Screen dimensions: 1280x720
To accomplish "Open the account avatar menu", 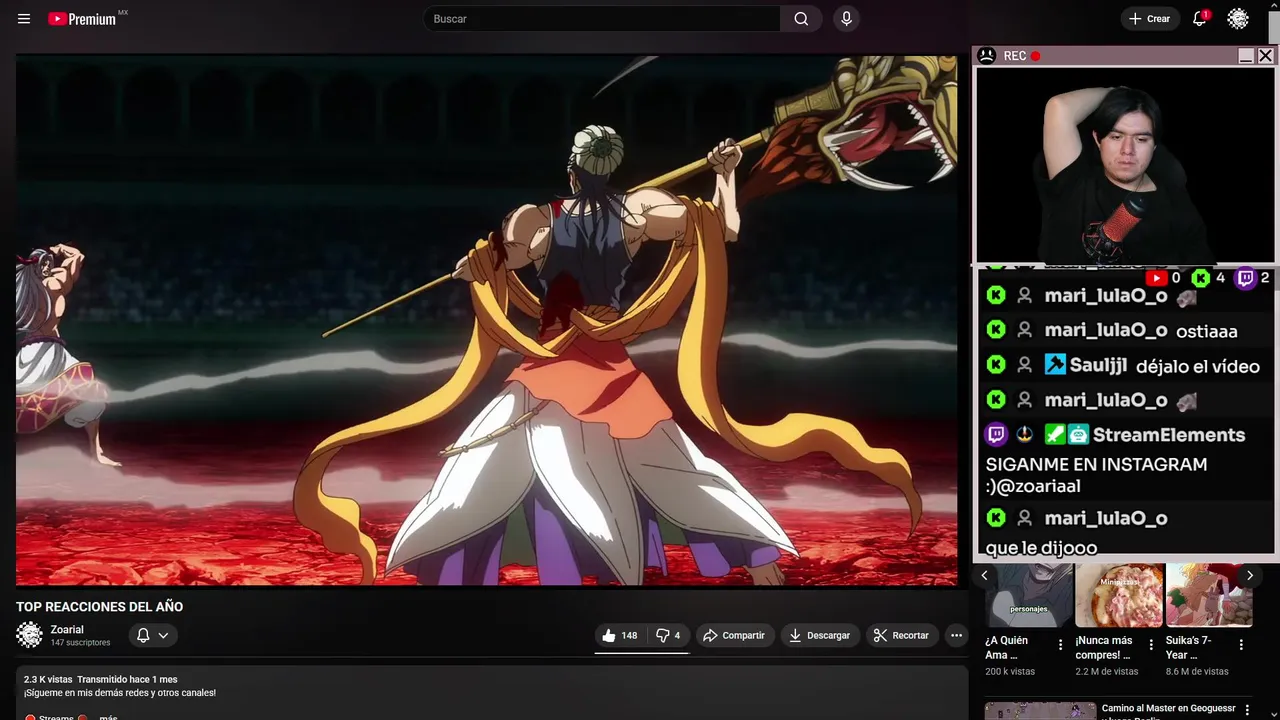I will point(1238,19).
